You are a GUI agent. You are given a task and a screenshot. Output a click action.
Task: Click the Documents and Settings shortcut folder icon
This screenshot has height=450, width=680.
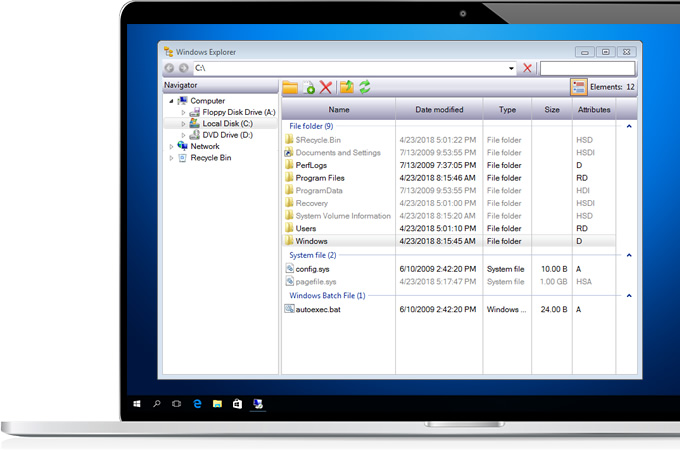click(289, 152)
